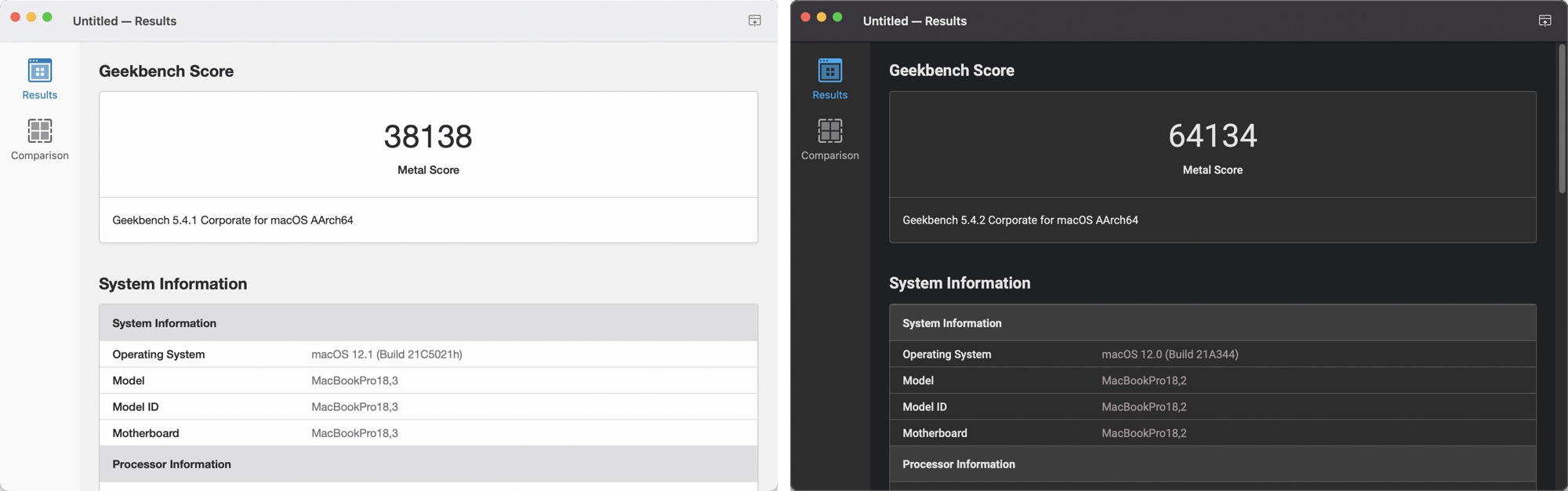Click Motherboard label in dark window
The width and height of the screenshot is (1568, 491).
click(x=935, y=433)
